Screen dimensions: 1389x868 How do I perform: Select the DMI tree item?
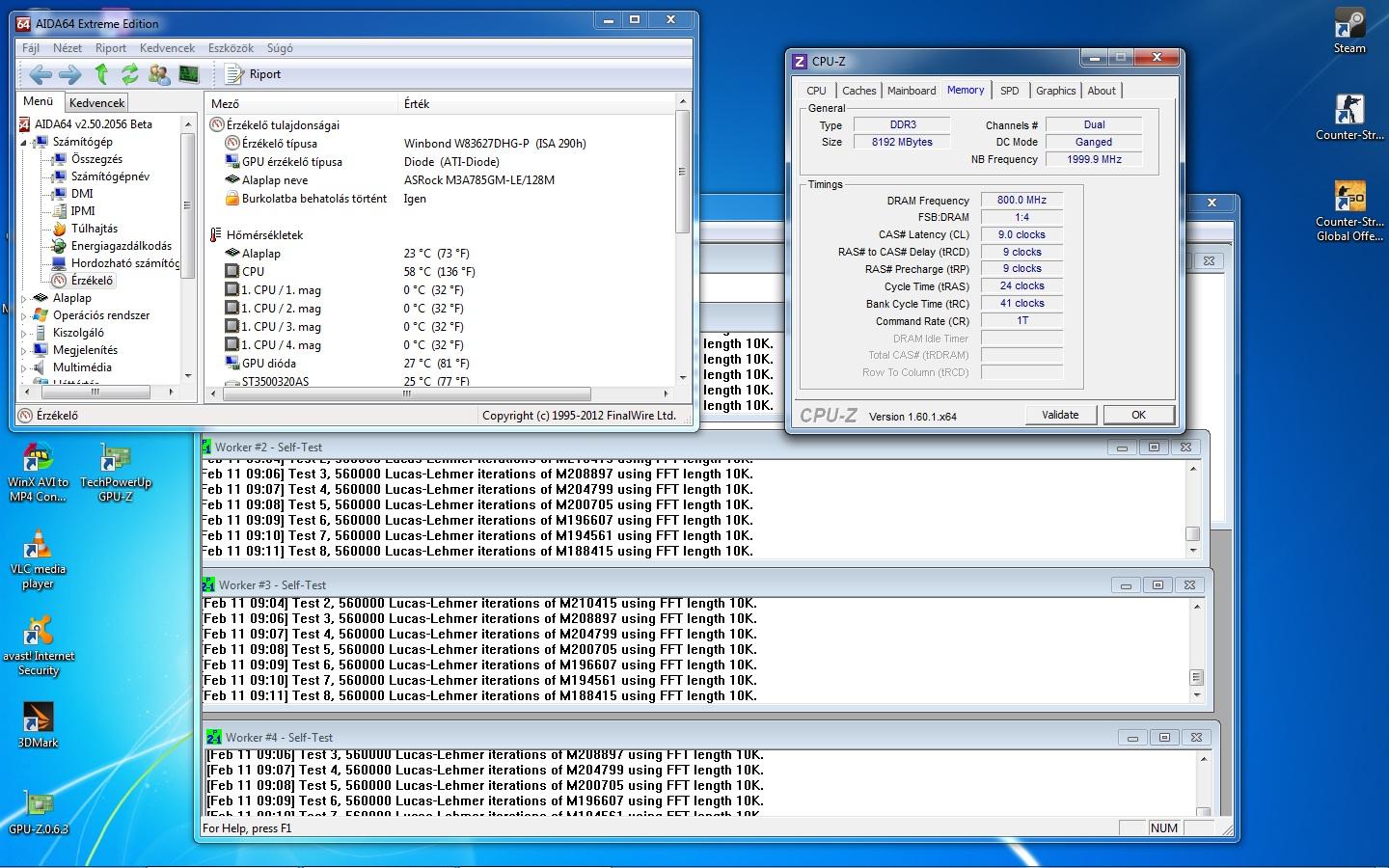pyautogui.click(x=82, y=194)
